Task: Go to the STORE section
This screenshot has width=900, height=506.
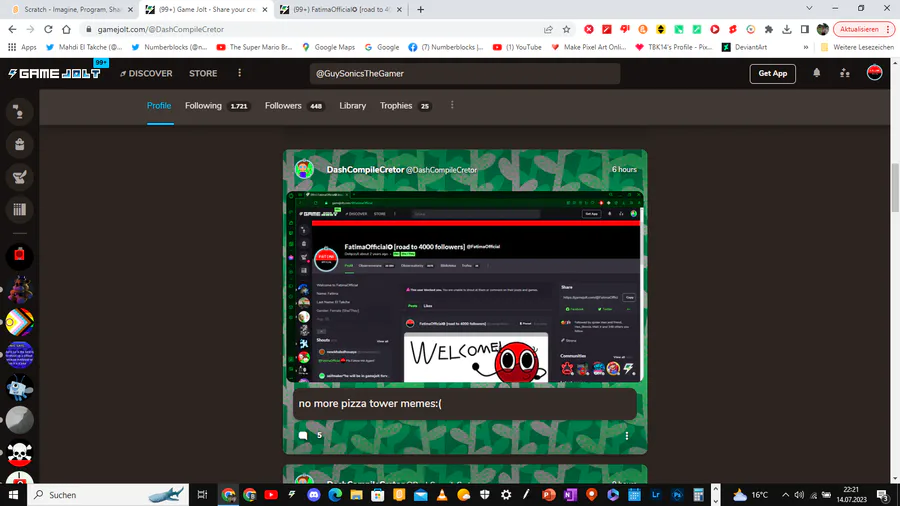Action: (x=203, y=73)
